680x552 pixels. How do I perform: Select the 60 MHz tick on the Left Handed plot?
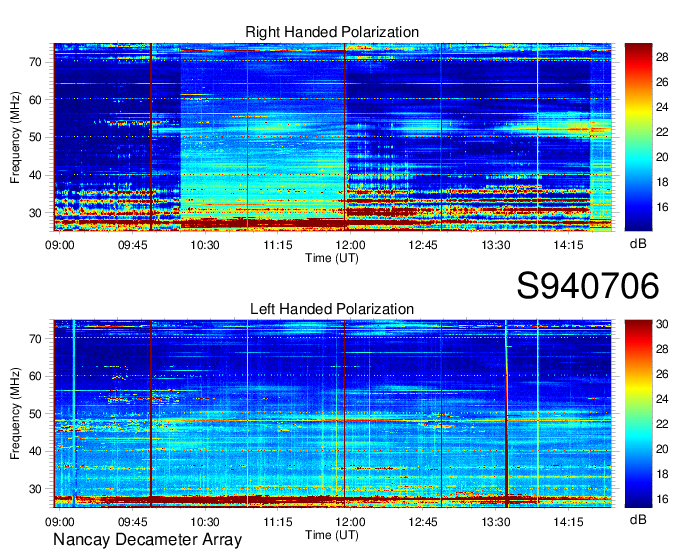tap(36, 376)
